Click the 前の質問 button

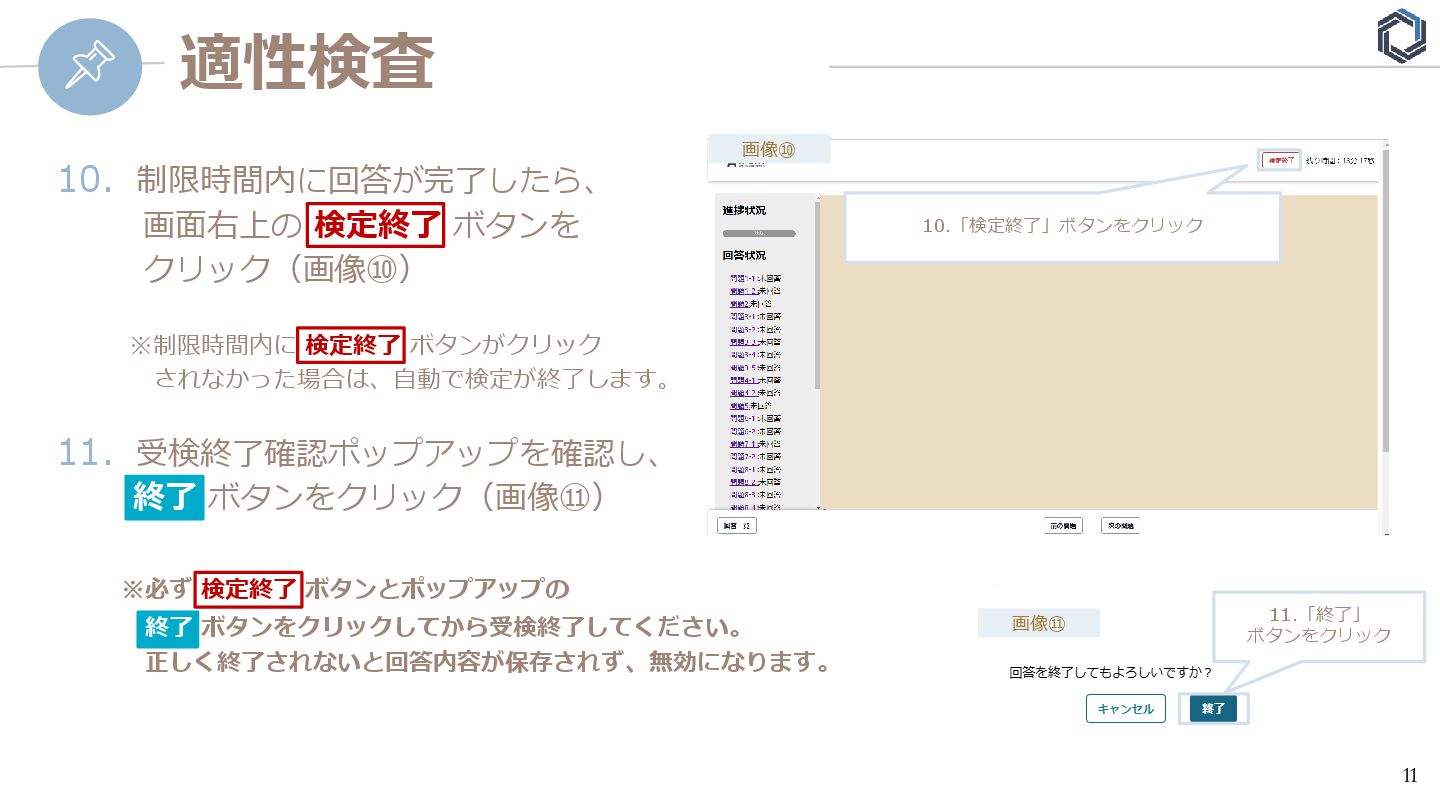tap(1062, 525)
